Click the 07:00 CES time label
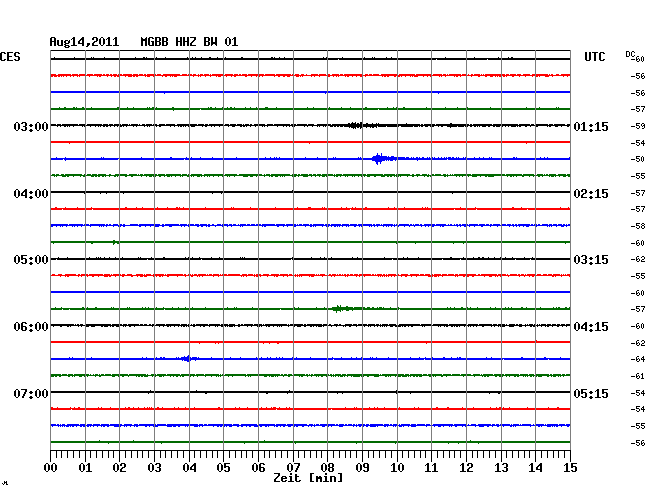This screenshot has width=650, height=494. click(x=31, y=393)
